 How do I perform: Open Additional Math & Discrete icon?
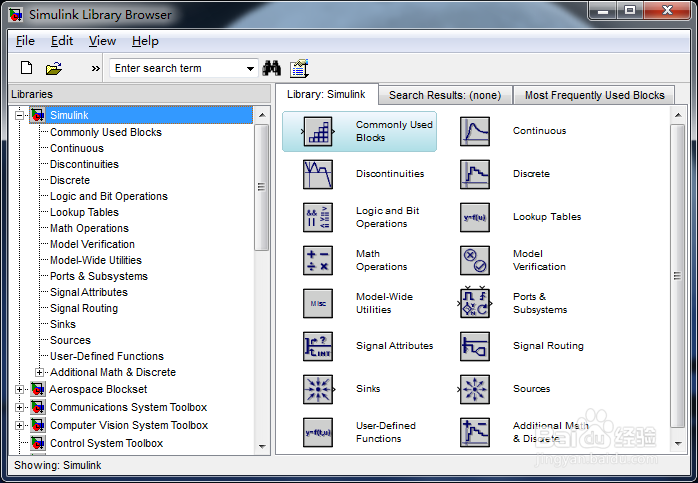pyautogui.click(x=475, y=432)
